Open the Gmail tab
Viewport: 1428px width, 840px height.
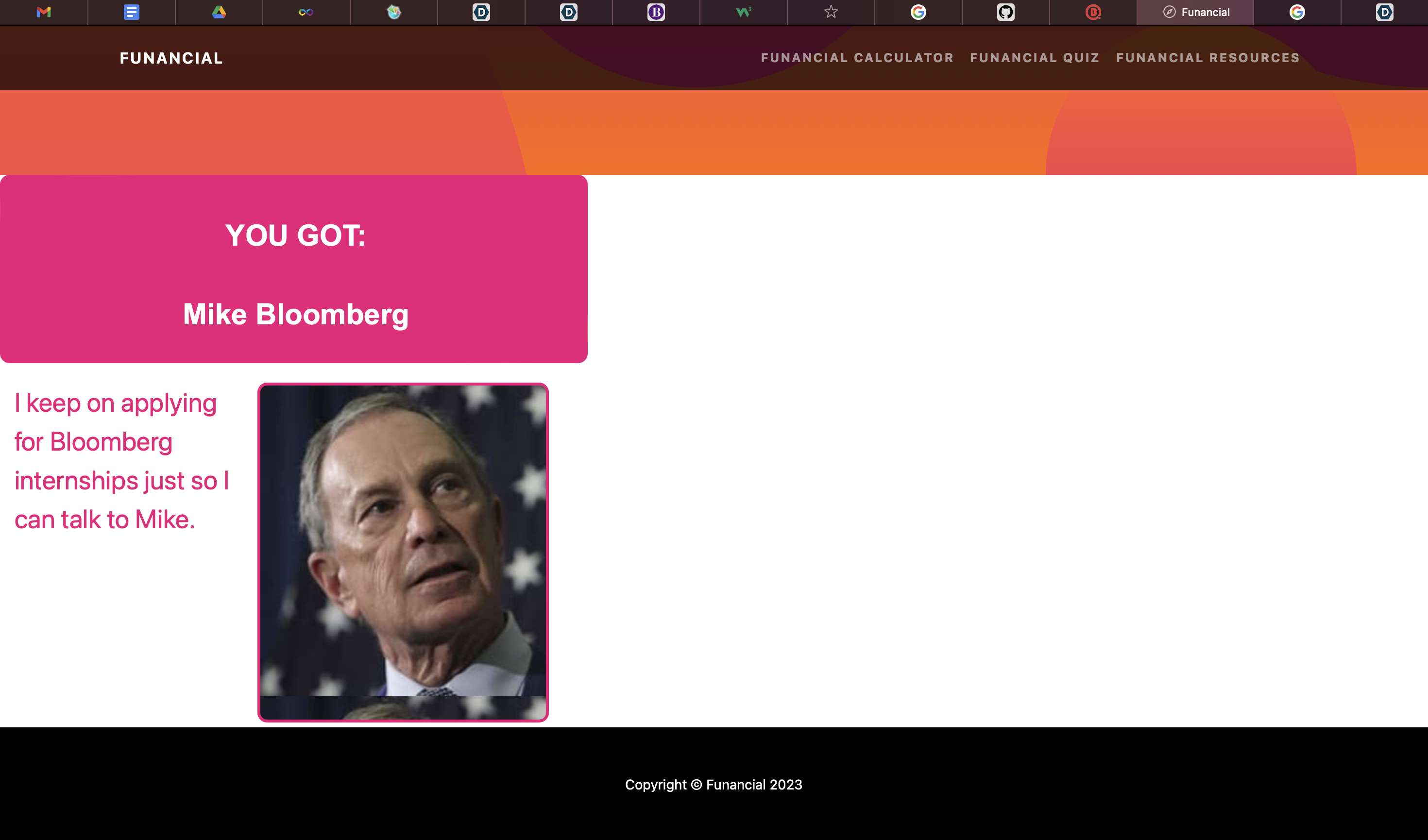[x=44, y=12]
